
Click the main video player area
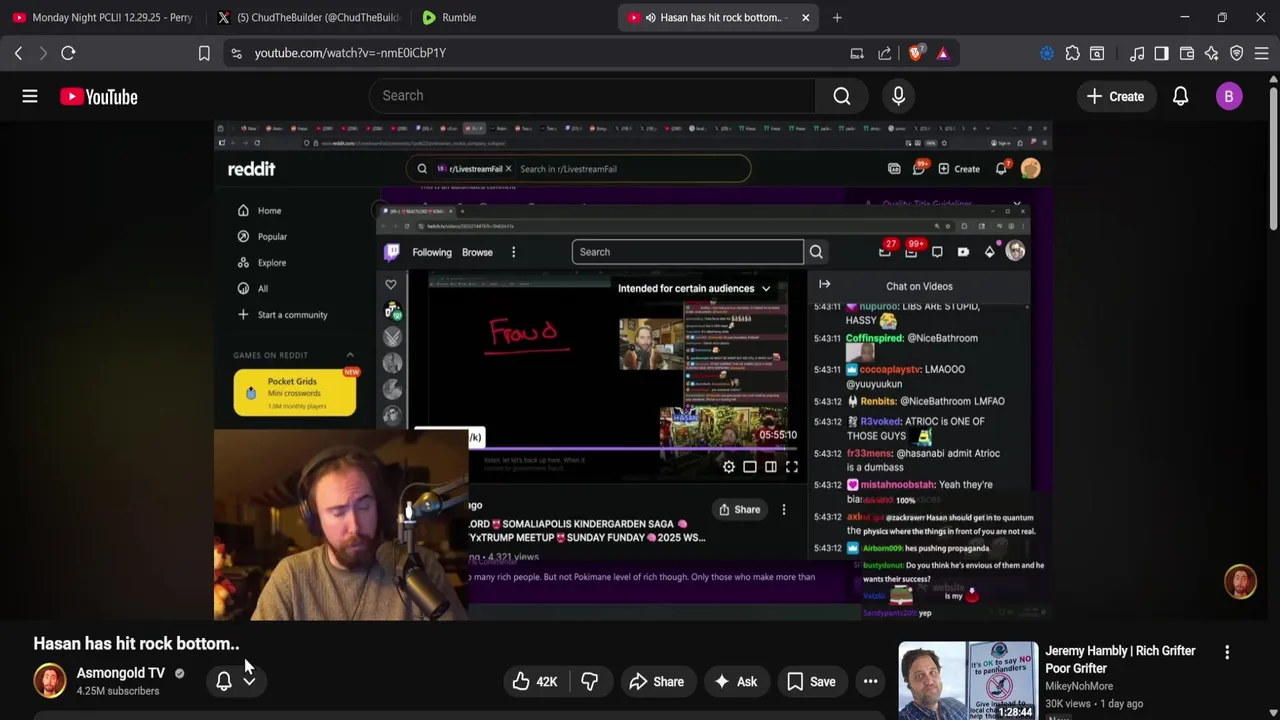pos(633,371)
